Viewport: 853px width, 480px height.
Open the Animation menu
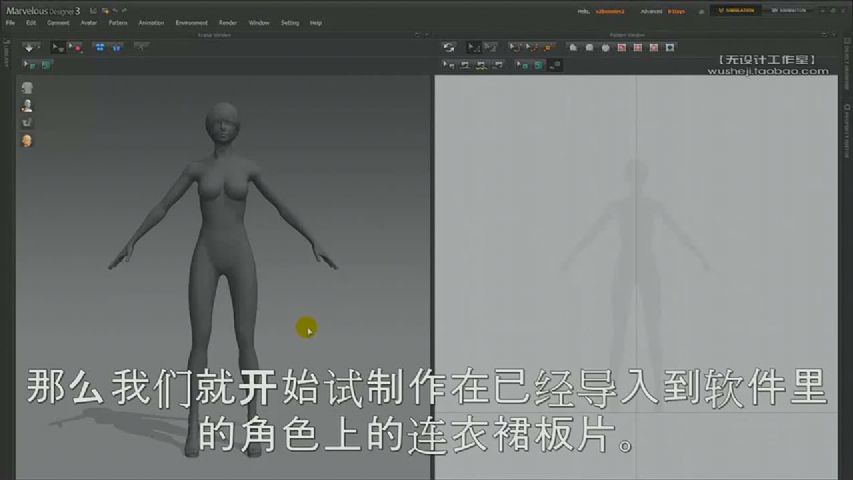pos(151,23)
